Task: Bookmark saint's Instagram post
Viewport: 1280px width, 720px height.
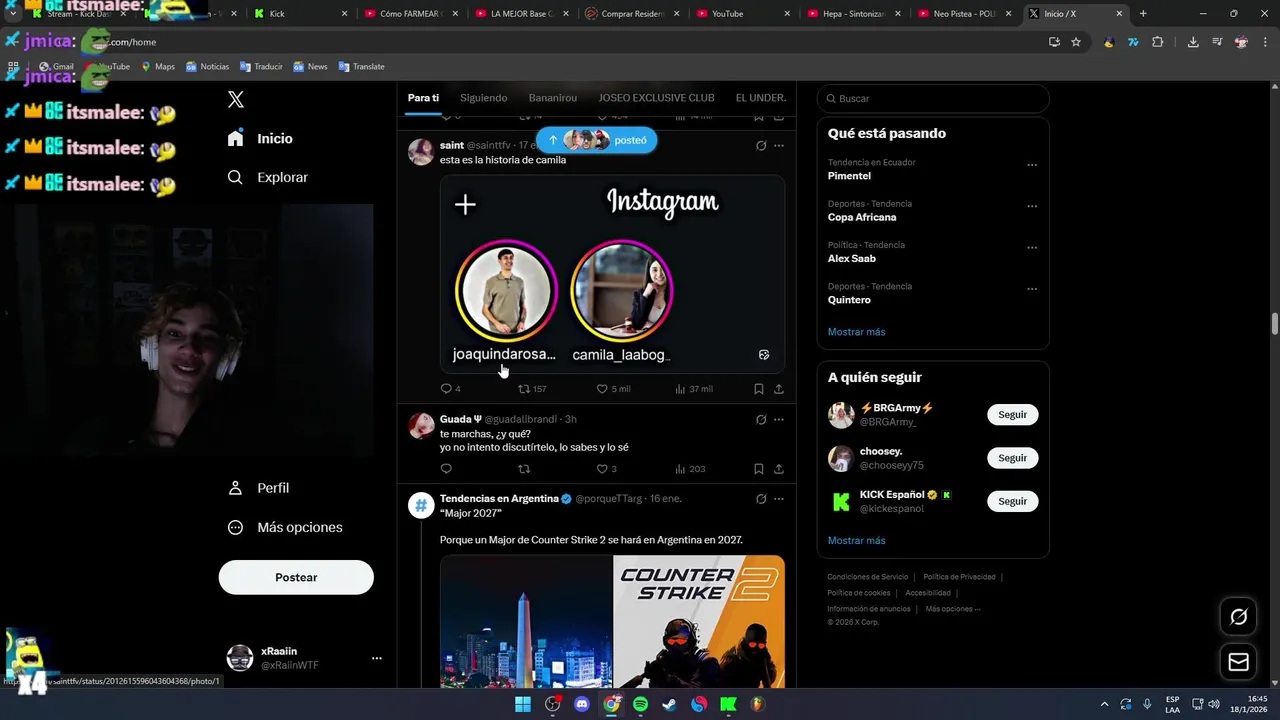Action: click(759, 389)
